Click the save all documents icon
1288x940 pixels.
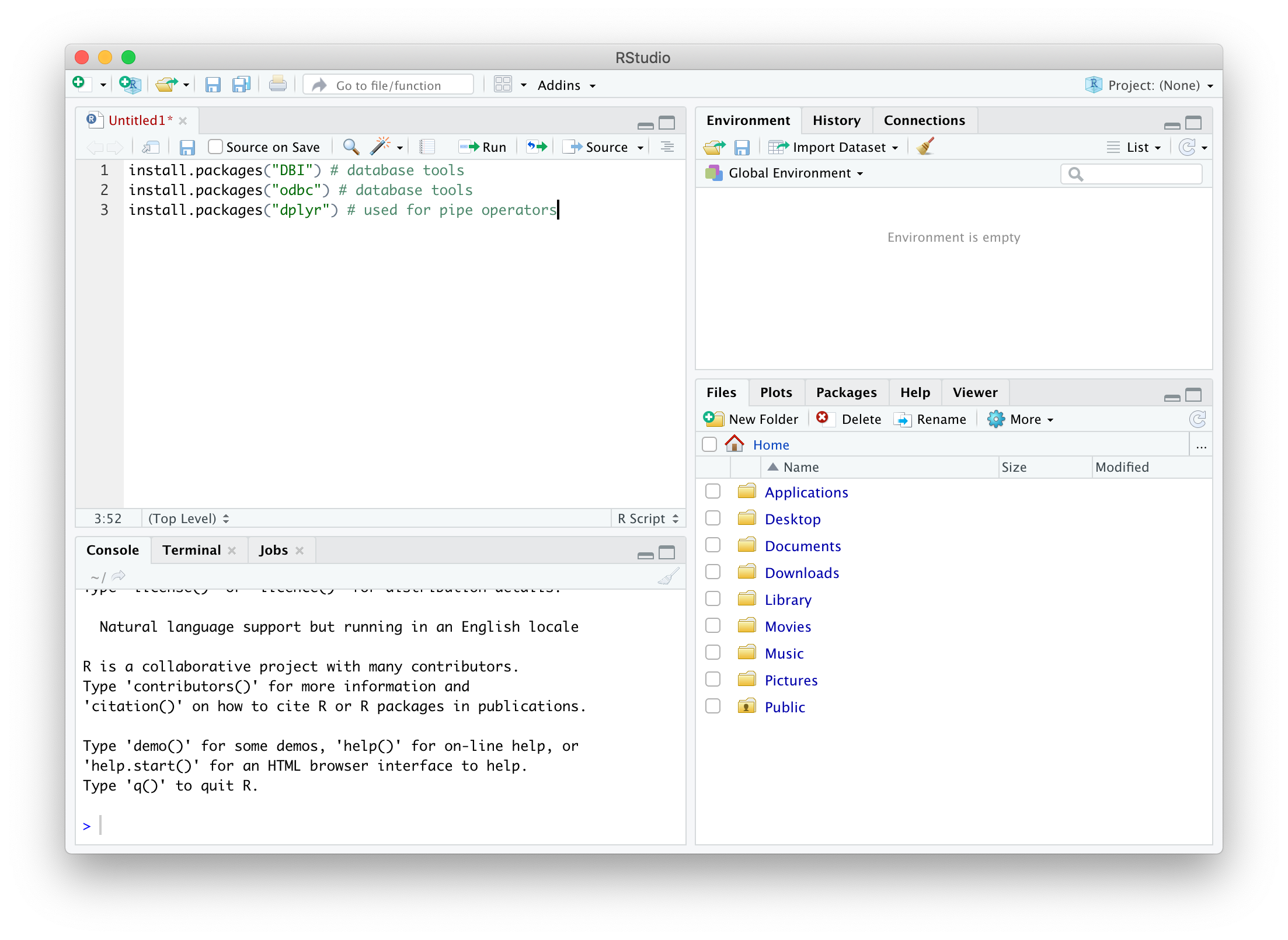click(x=241, y=85)
